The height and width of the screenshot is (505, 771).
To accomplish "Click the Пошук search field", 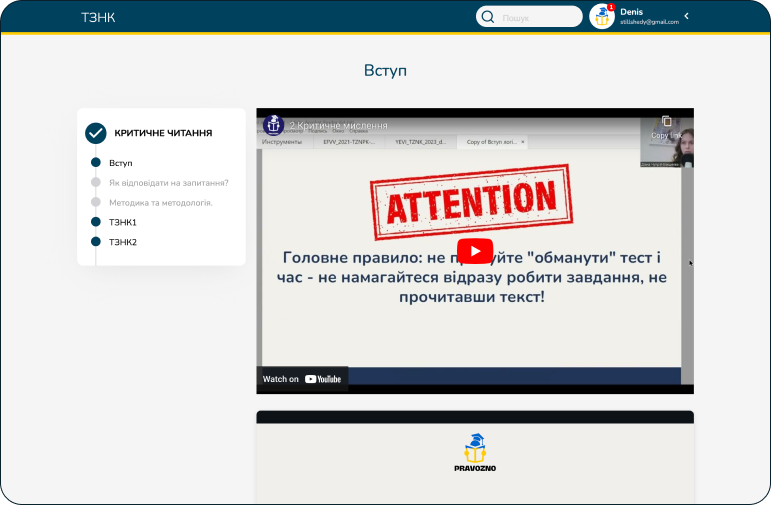I will (x=540, y=17).
